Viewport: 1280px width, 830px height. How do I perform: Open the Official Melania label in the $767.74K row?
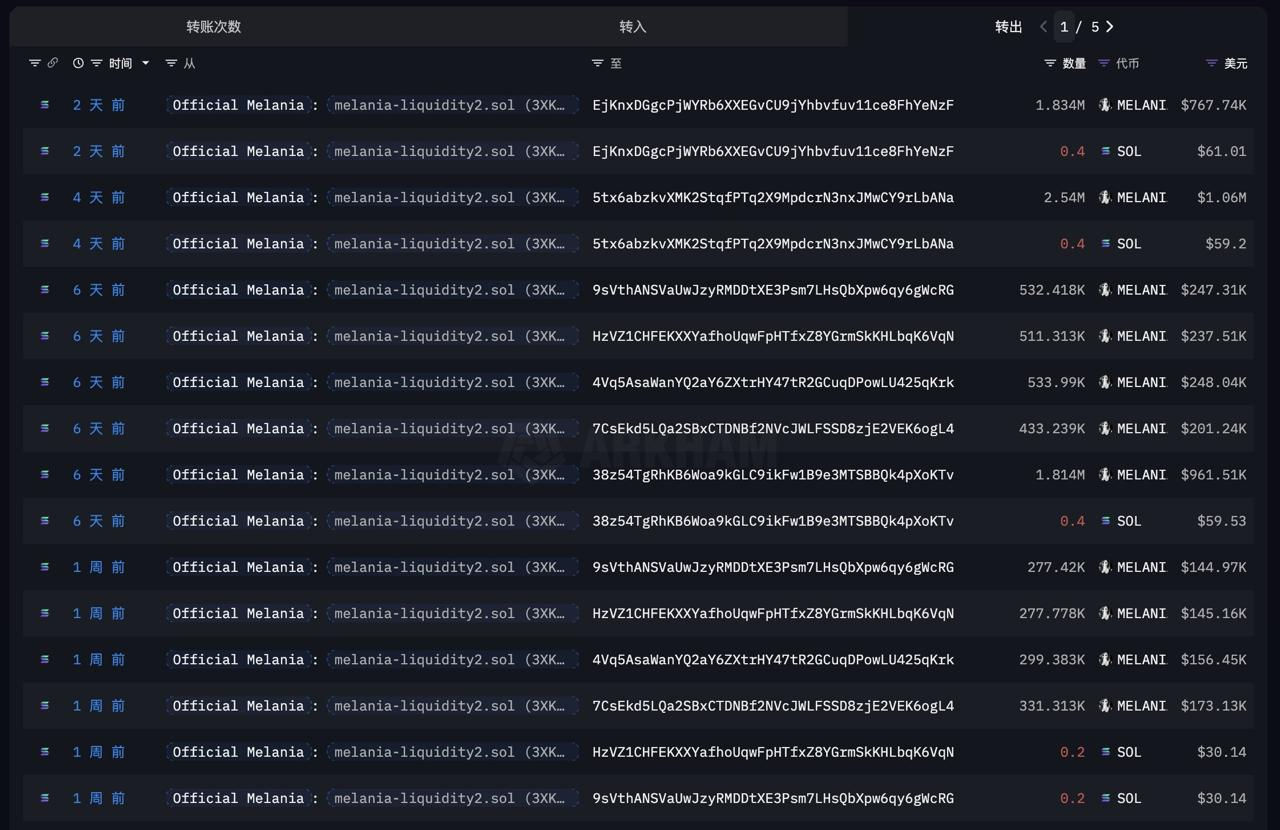click(x=238, y=105)
